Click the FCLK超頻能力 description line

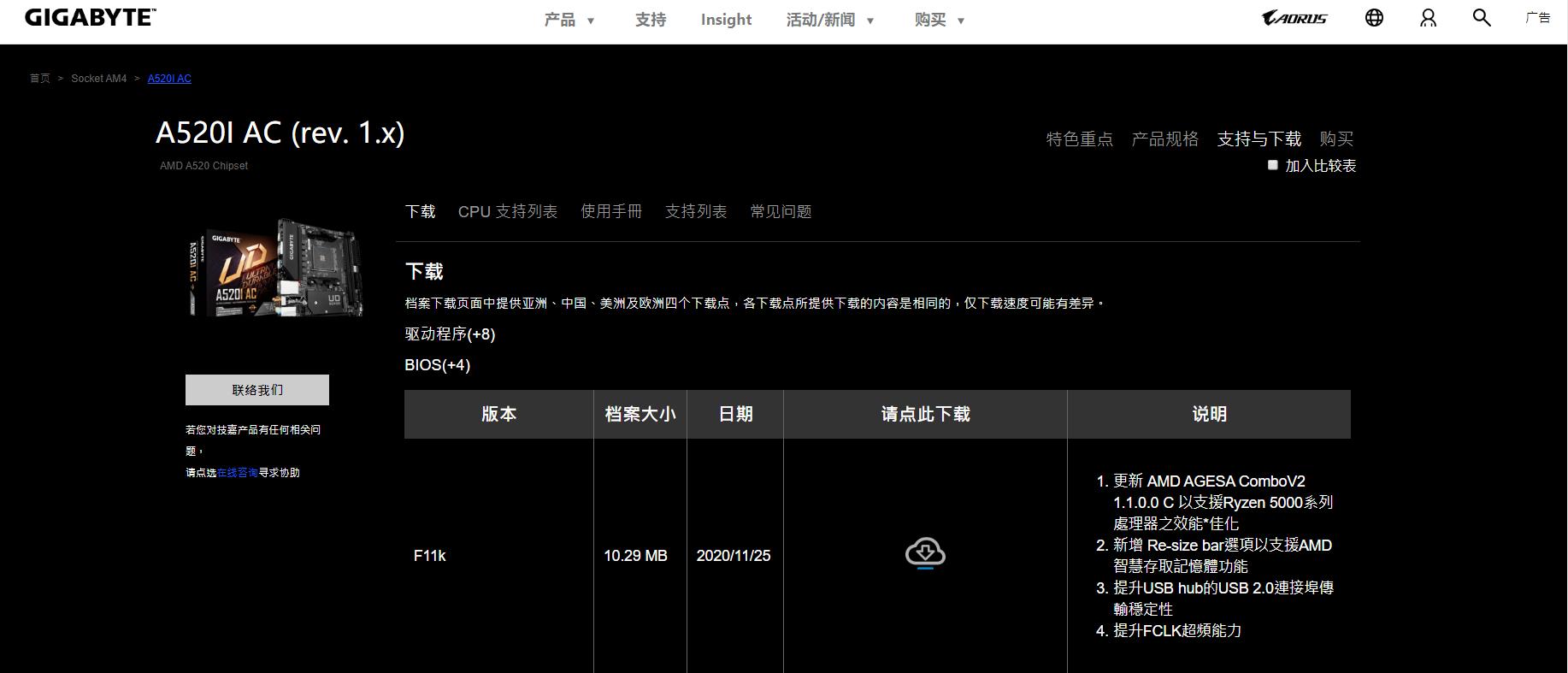[1177, 630]
